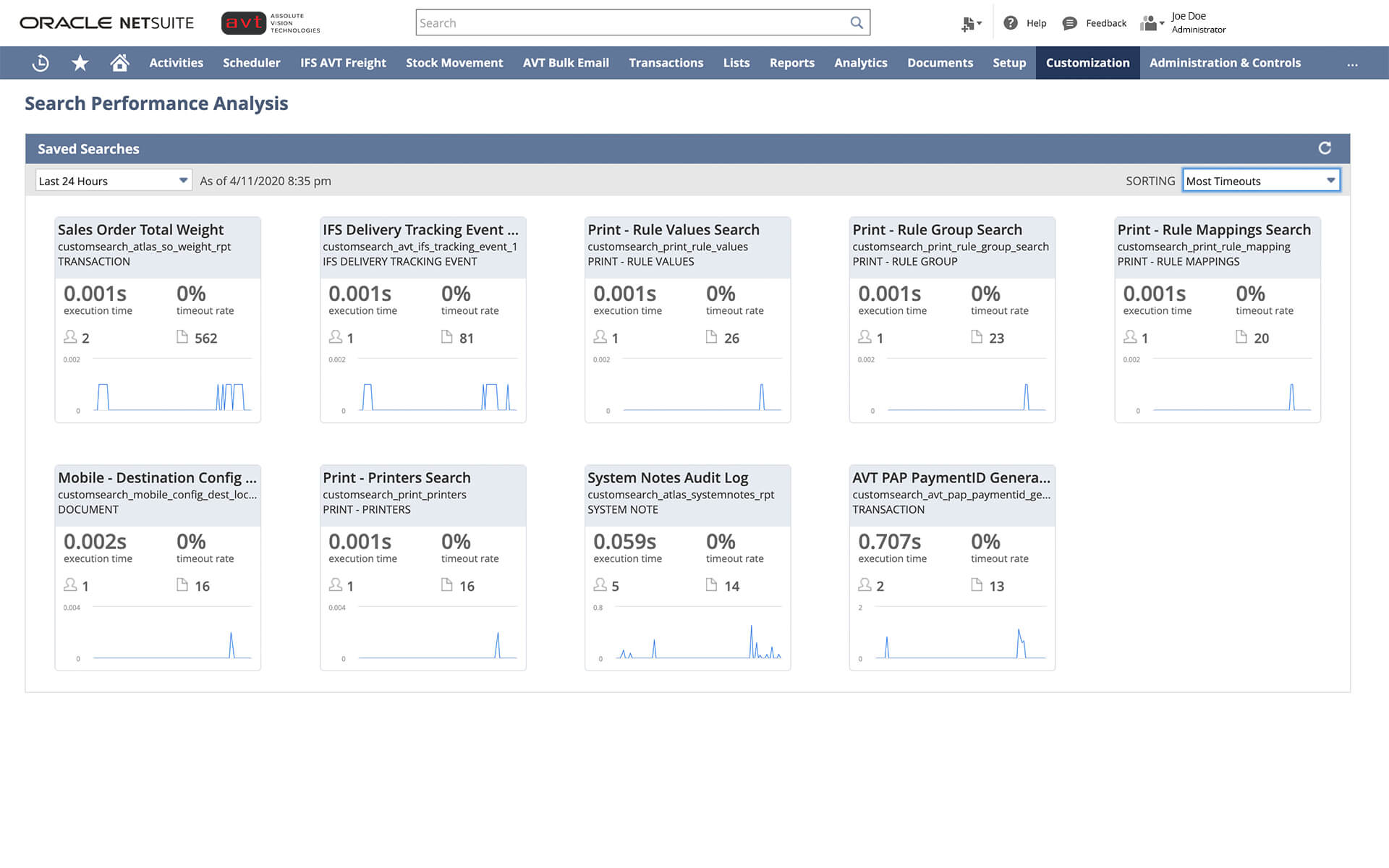Open the Customization menu
The height and width of the screenshot is (868, 1389).
(1087, 63)
